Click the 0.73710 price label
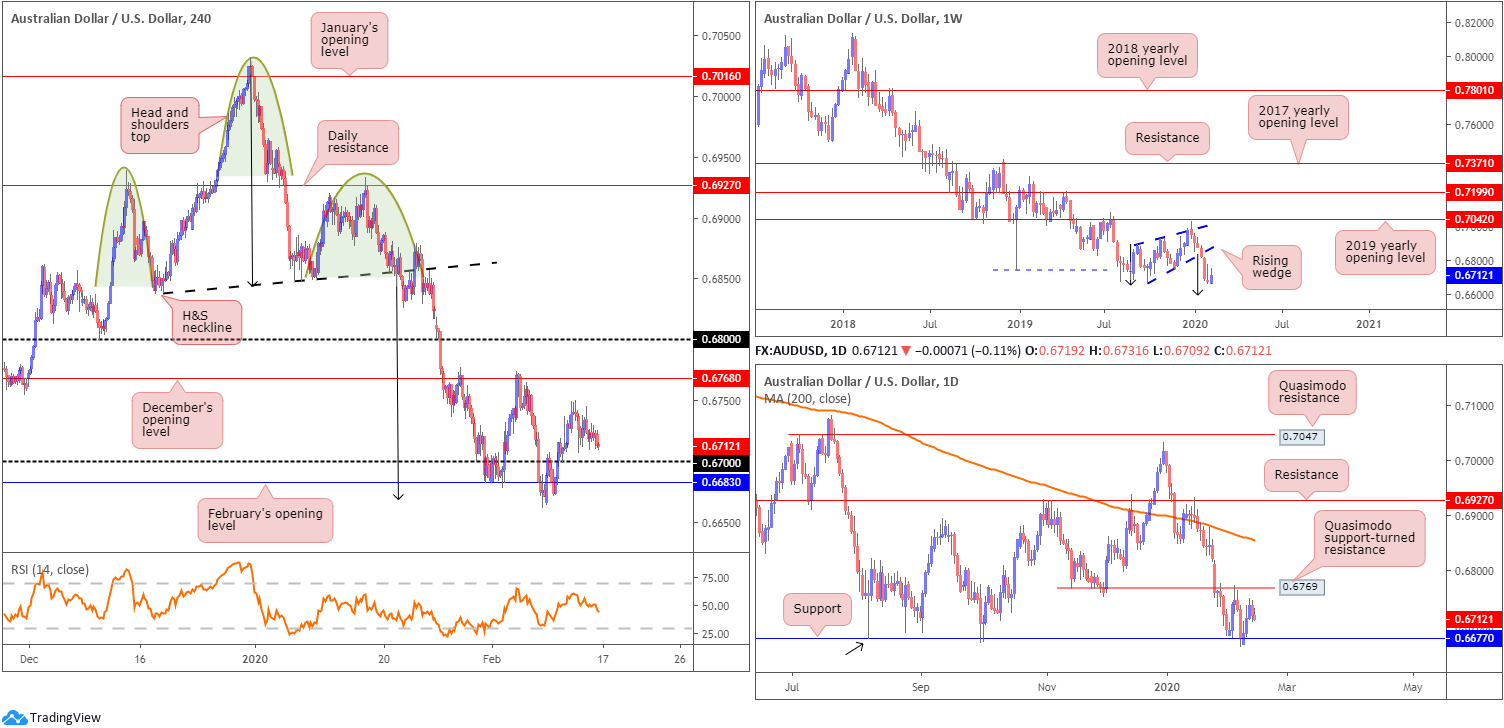Screen dimensions: 1504x728 click(x=1473, y=162)
